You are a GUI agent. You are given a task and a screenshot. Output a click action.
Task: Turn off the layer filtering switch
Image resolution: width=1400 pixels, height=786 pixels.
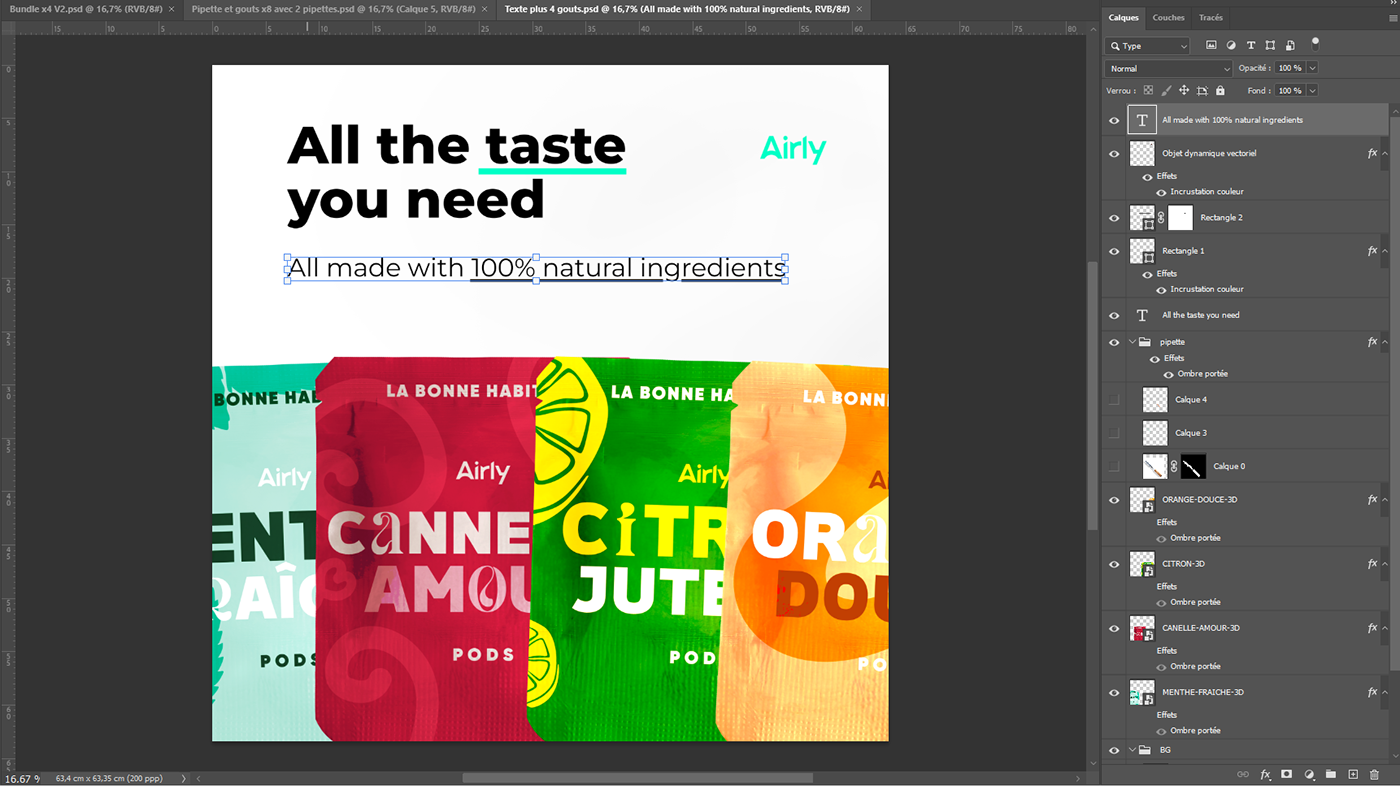(1314, 42)
